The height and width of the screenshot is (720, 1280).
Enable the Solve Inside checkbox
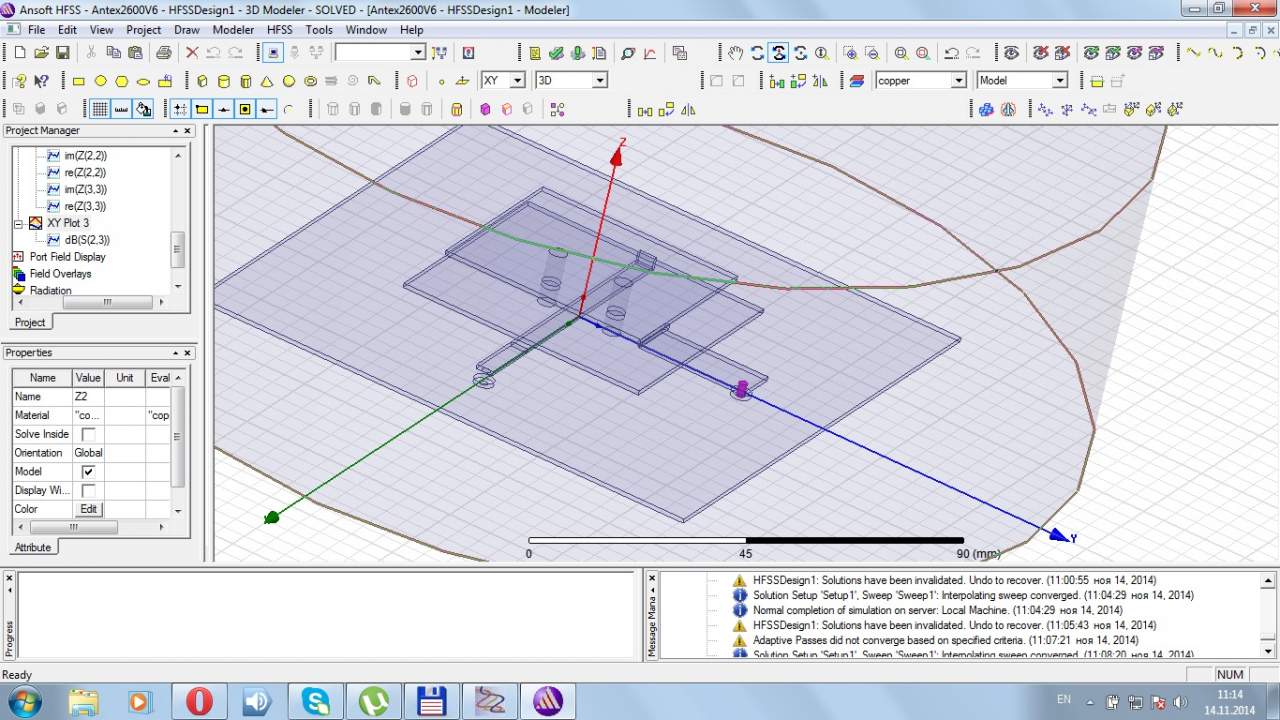(x=88, y=434)
